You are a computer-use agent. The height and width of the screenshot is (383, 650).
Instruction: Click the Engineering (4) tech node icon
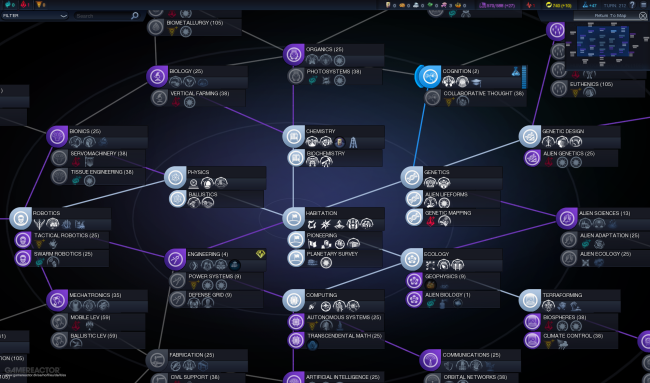click(175, 259)
